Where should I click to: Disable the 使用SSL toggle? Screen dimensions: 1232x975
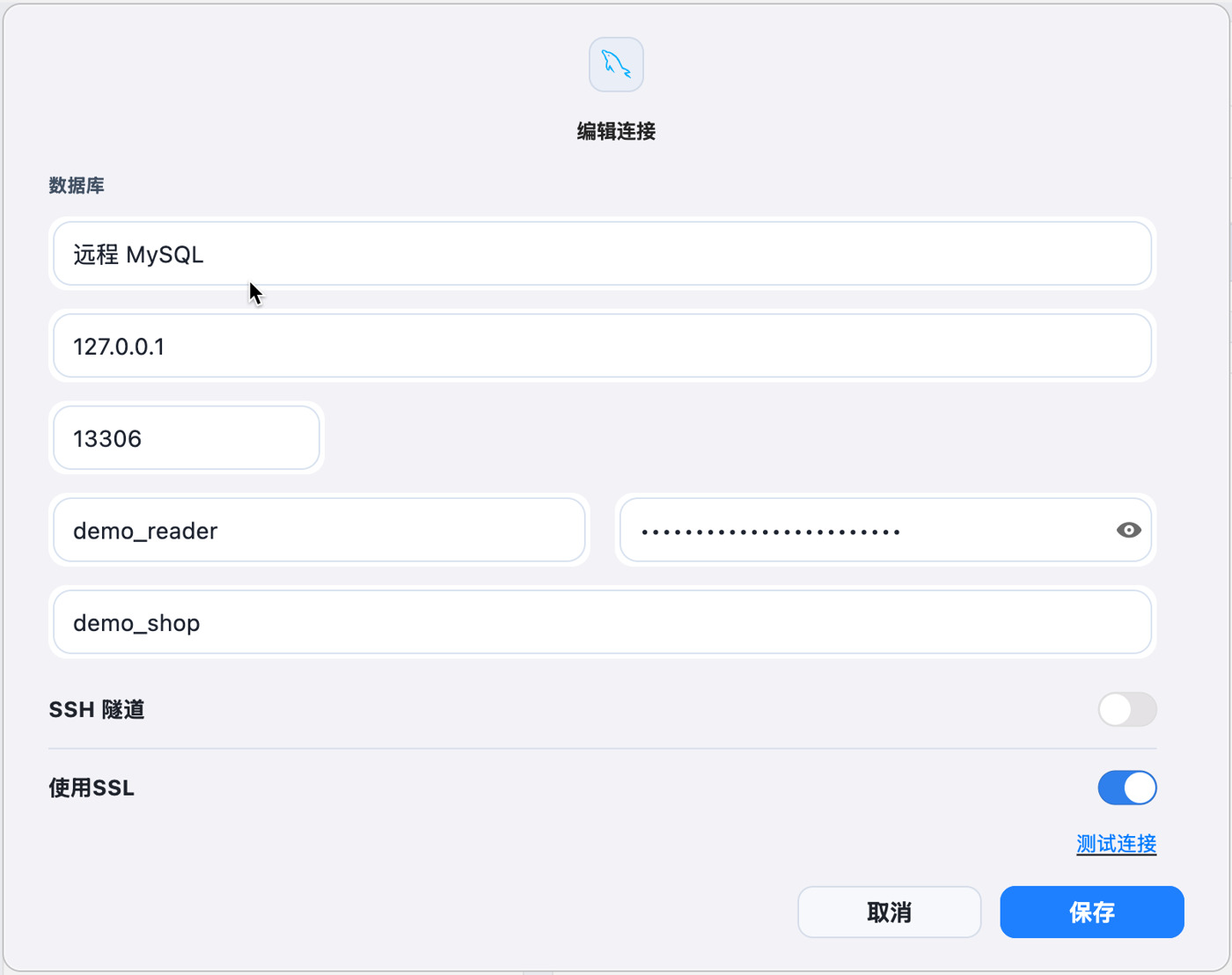coord(1126,788)
